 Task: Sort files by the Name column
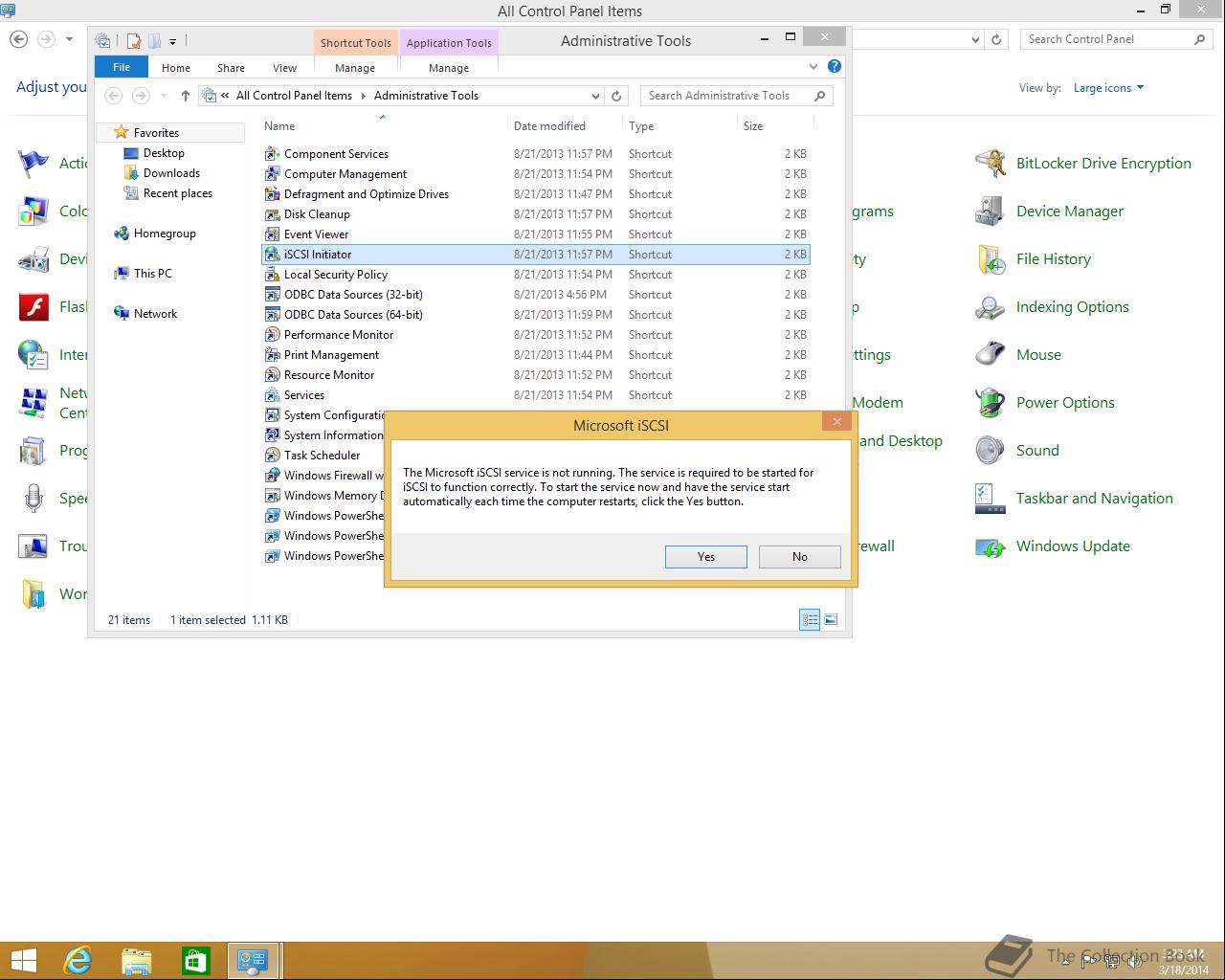(383, 126)
